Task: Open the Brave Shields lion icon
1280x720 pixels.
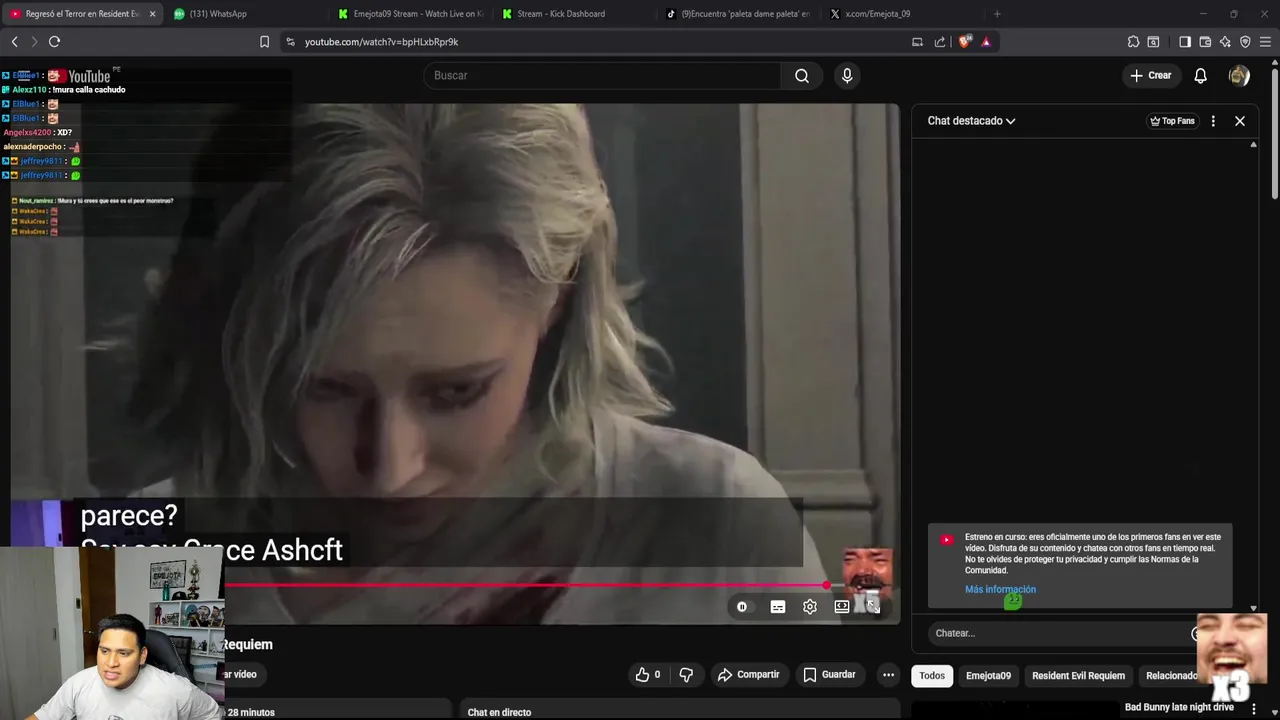Action: (x=964, y=42)
